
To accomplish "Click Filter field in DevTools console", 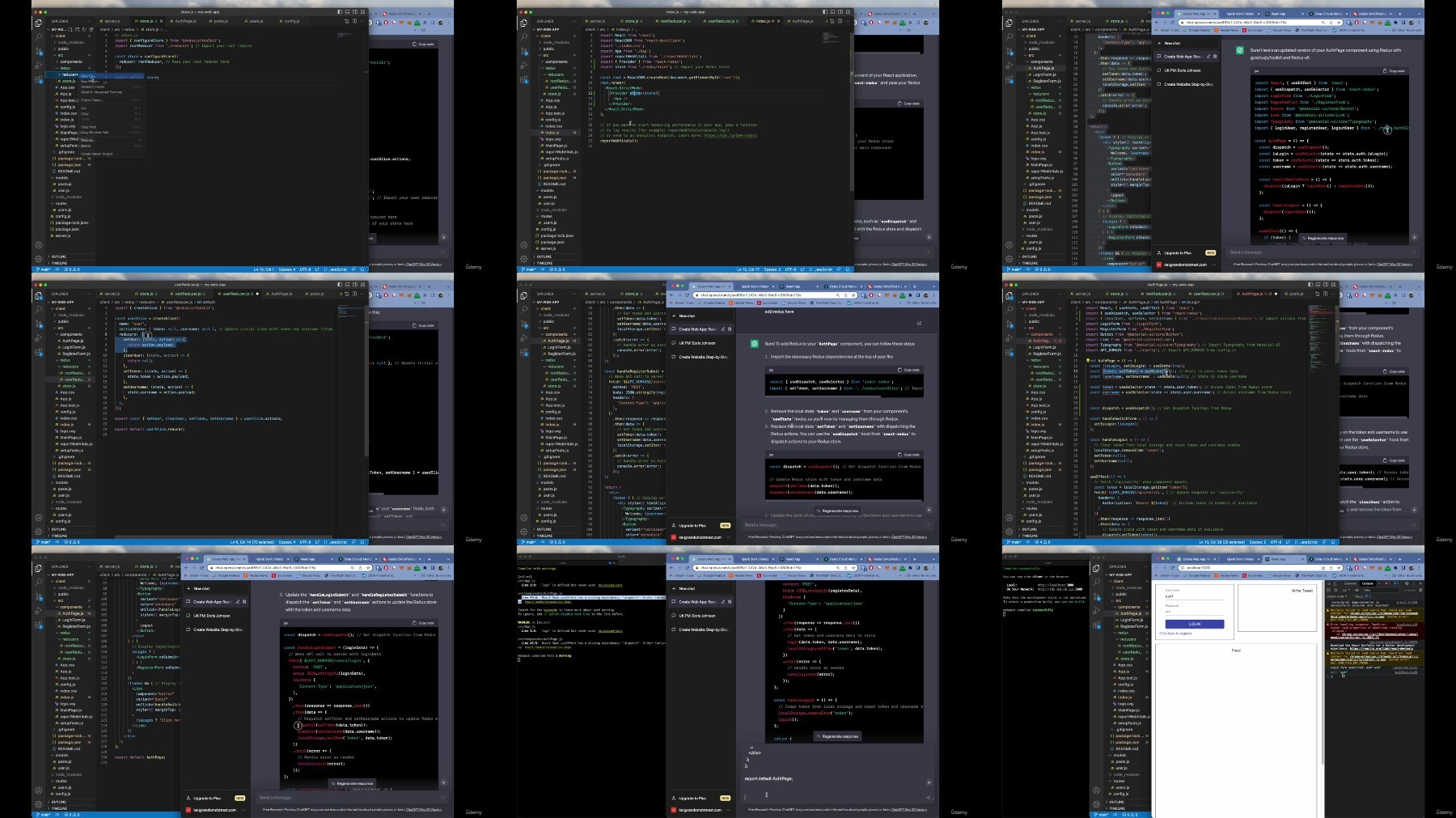I will [1381, 590].
